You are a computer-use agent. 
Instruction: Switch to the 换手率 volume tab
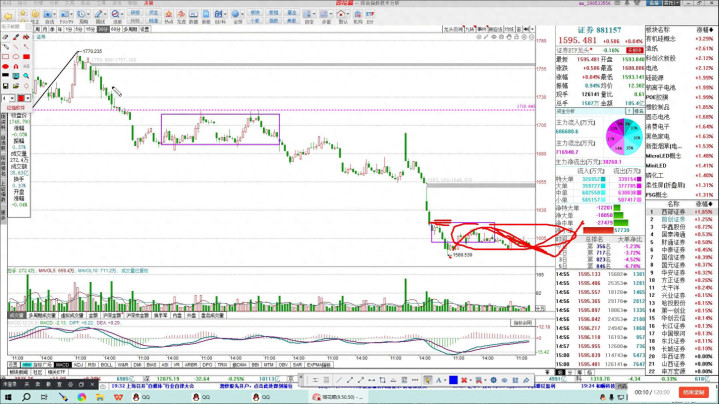point(160,315)
